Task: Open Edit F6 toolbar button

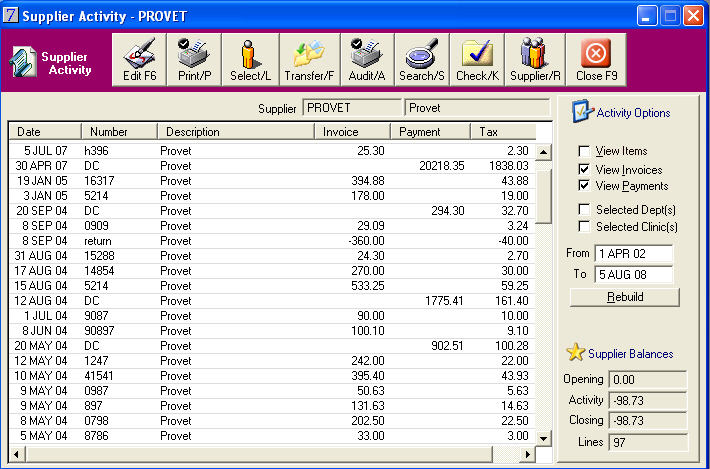Action: coord(139,59)
